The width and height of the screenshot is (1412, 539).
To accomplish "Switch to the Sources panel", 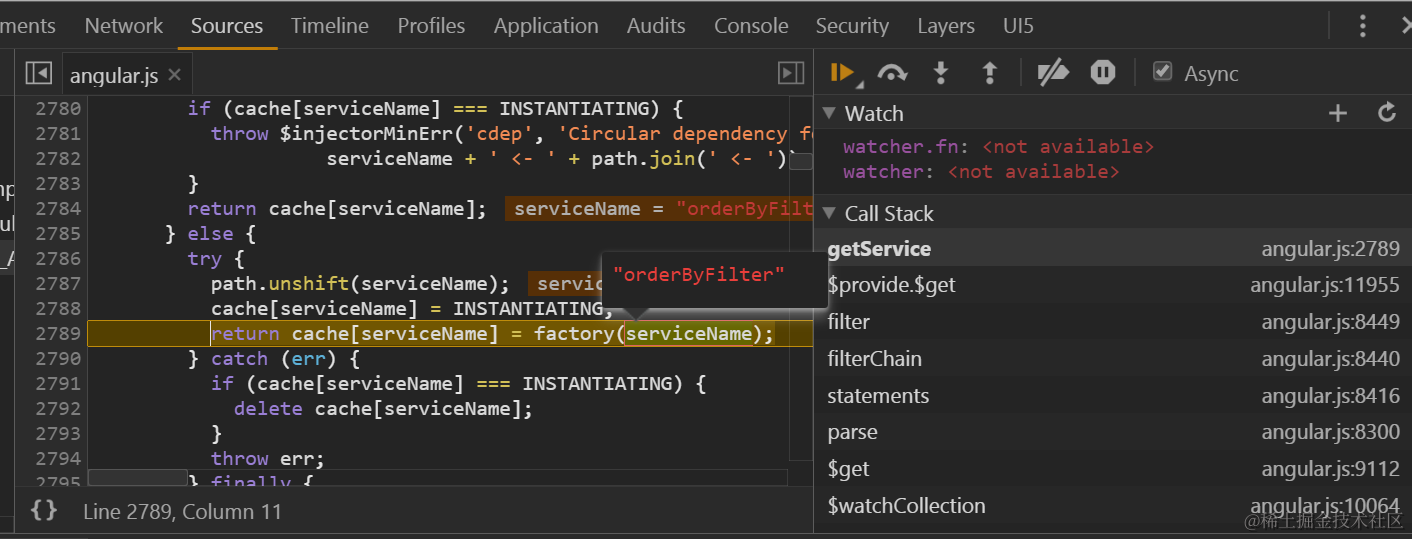I will (227, 26).
